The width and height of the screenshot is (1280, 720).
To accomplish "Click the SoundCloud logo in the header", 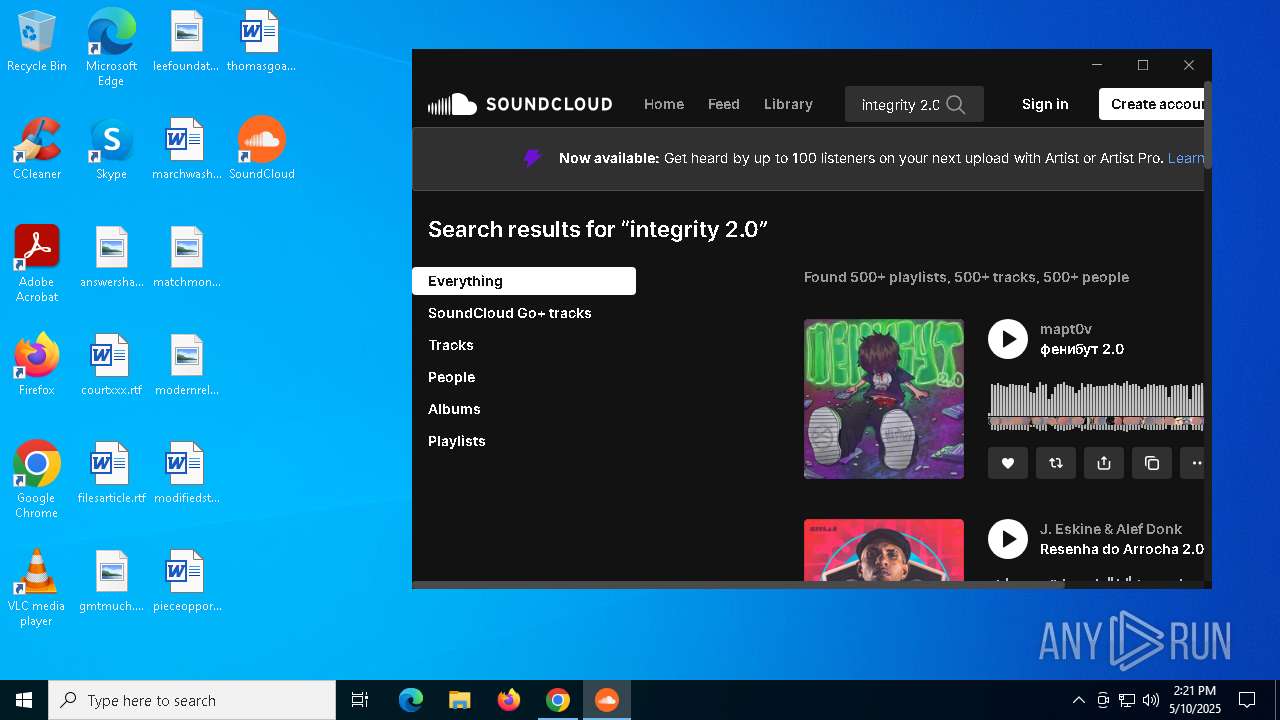I will coord(520,104).
